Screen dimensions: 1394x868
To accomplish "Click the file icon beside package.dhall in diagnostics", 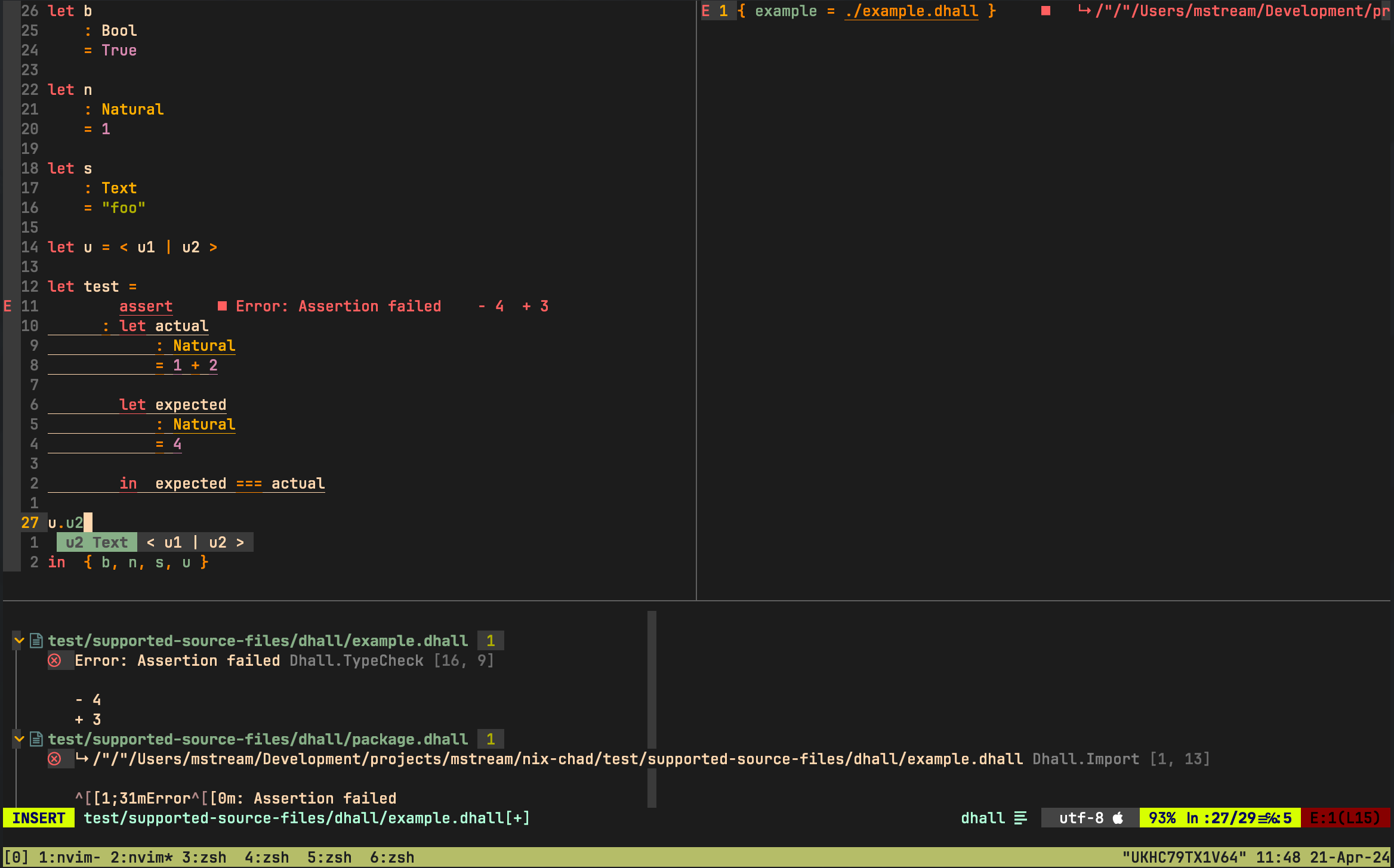I will point(36,739).
